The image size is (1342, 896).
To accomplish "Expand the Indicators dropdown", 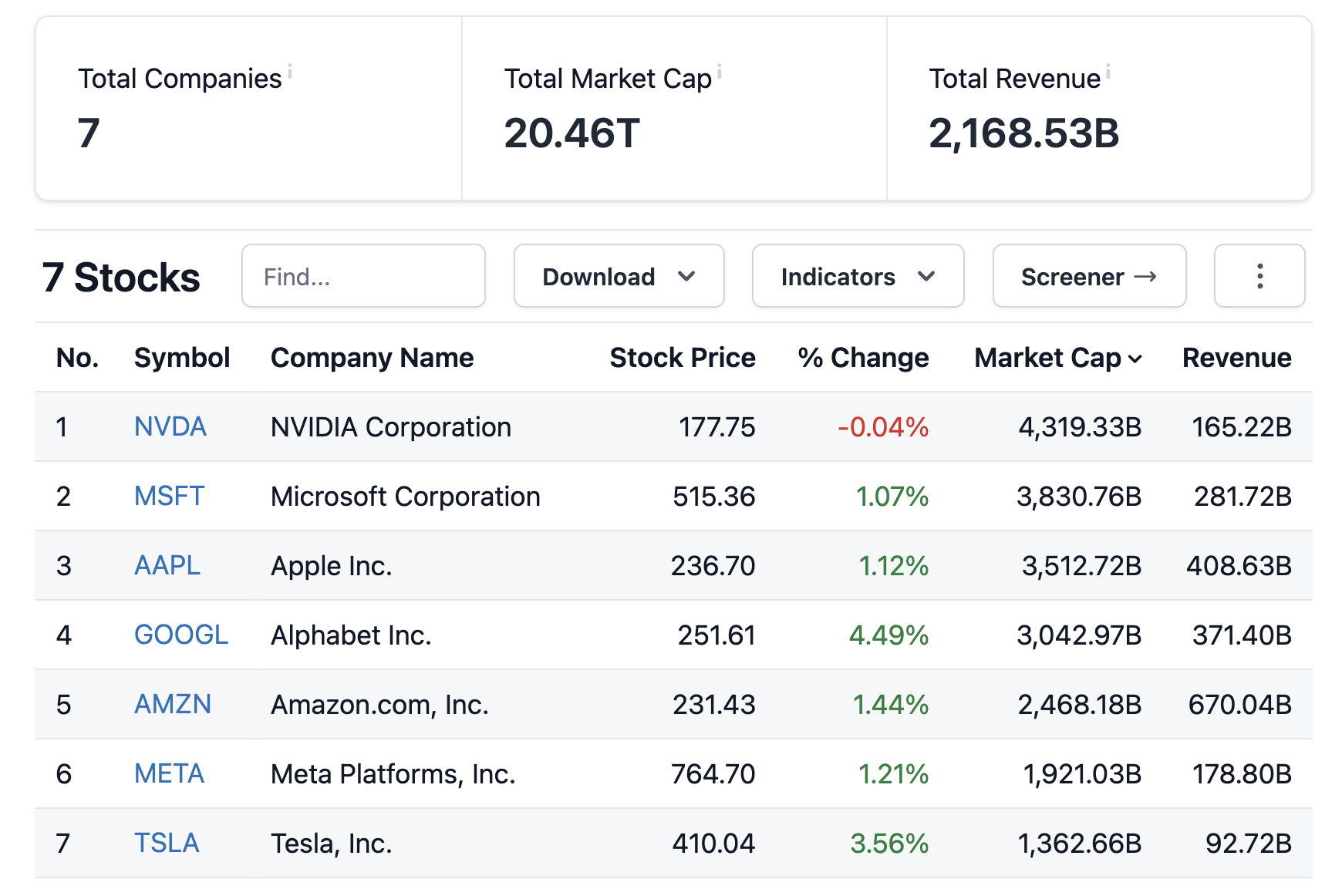I will [x=858, y=276].
